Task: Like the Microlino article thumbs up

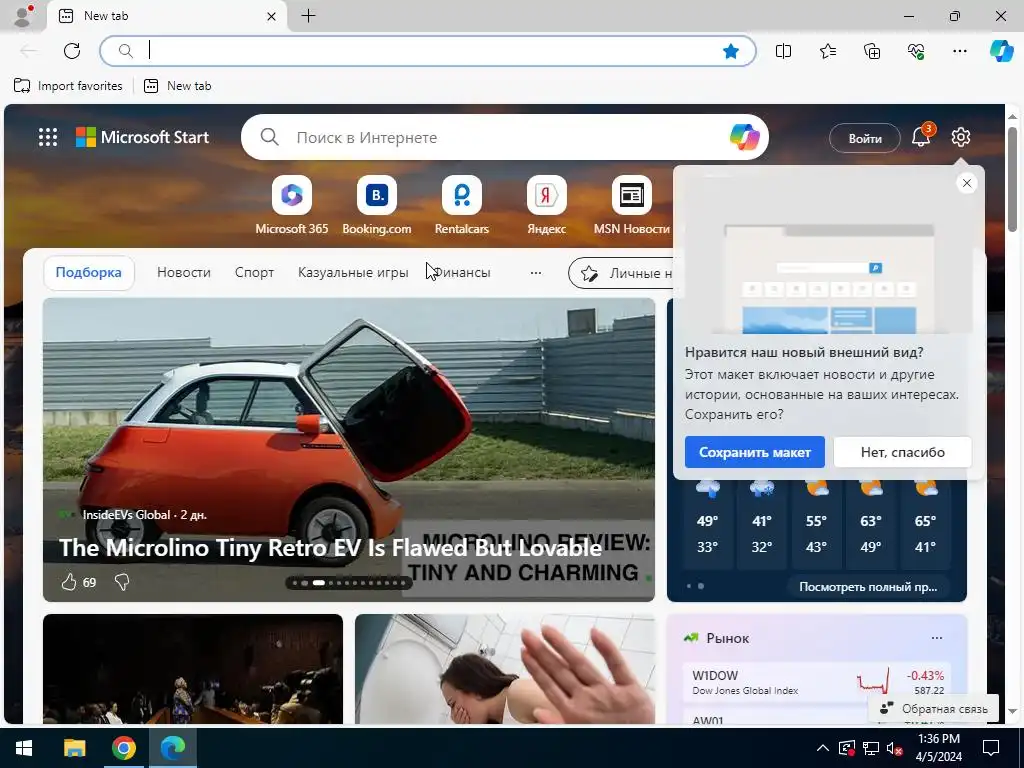Action: click(x=69, y=582)
